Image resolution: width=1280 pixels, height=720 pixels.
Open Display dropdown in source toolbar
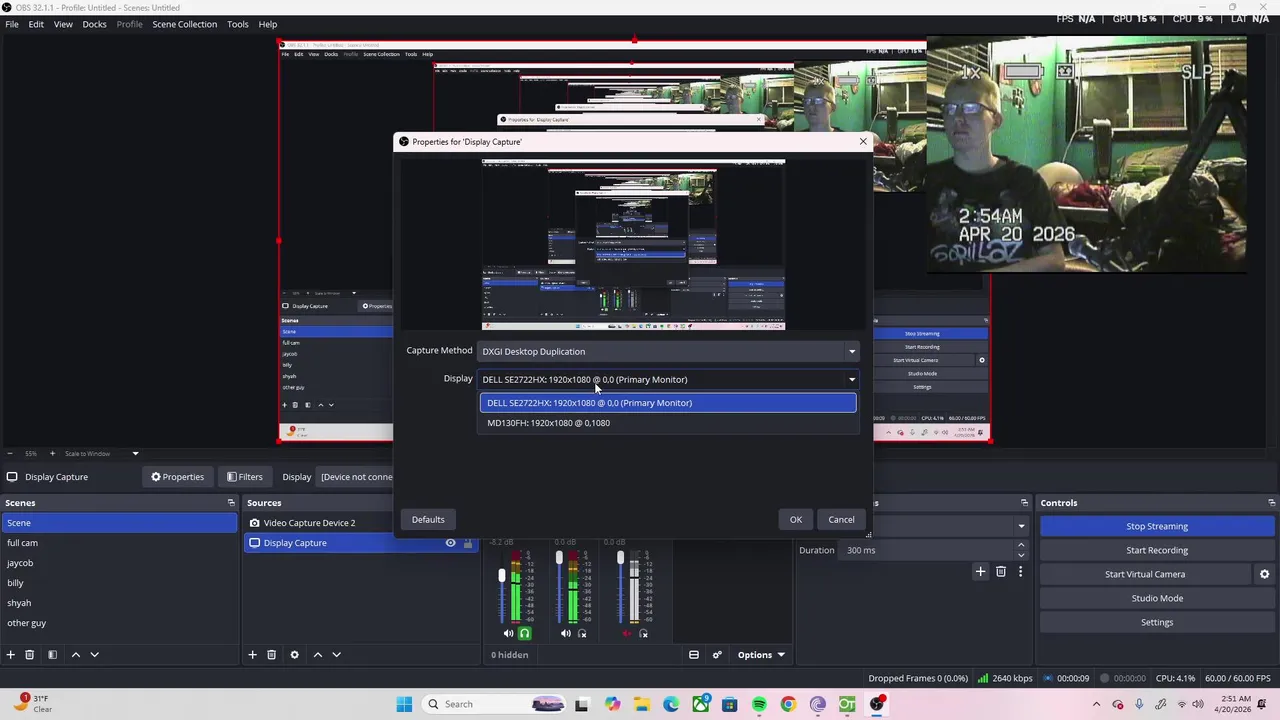tap(356, 477)
